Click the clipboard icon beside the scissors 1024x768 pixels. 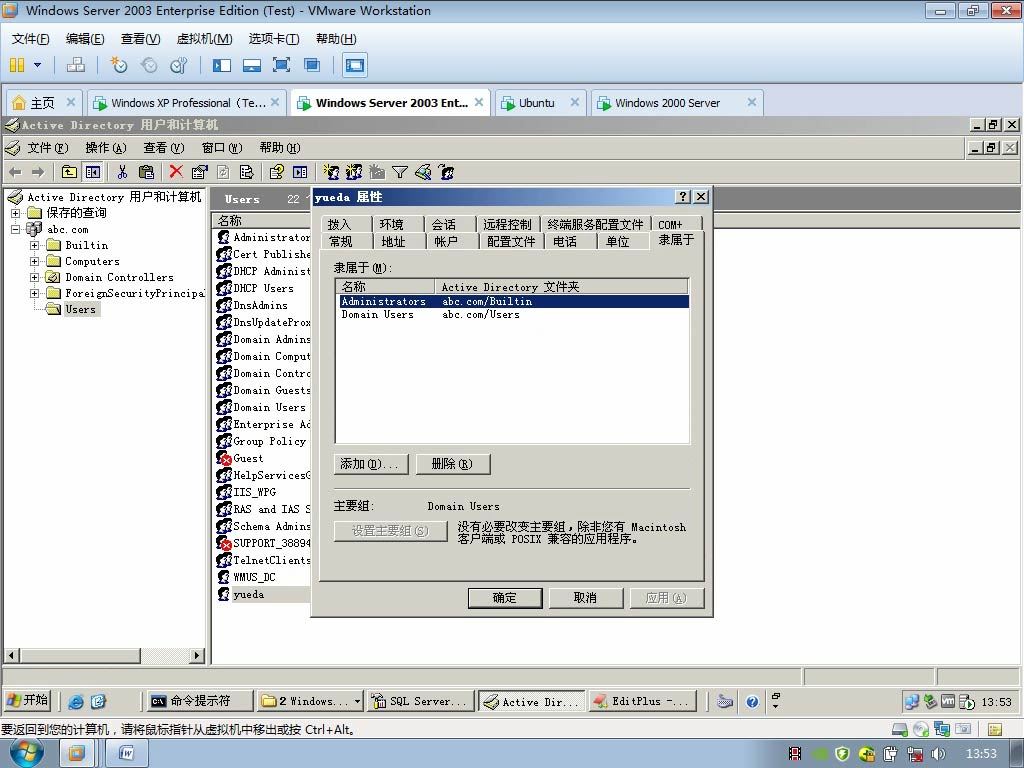point(146,172)
